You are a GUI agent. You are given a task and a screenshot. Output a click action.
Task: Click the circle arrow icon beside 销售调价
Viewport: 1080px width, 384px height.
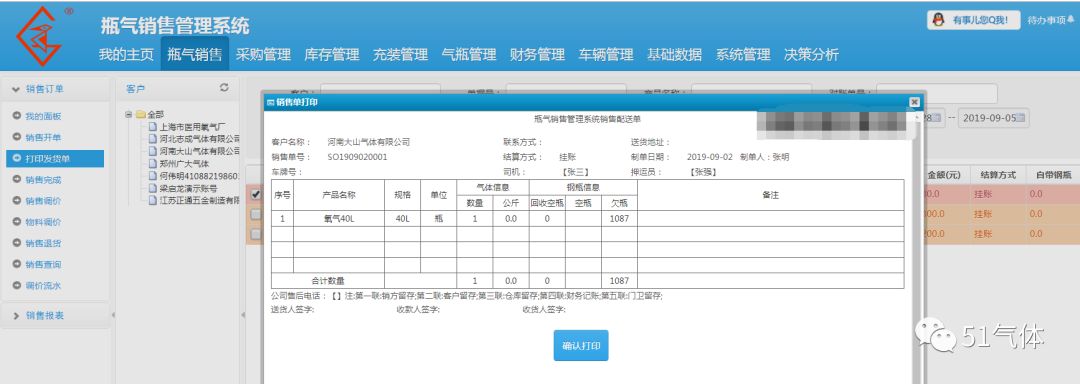pyautogui.click(x=16, y=200)
